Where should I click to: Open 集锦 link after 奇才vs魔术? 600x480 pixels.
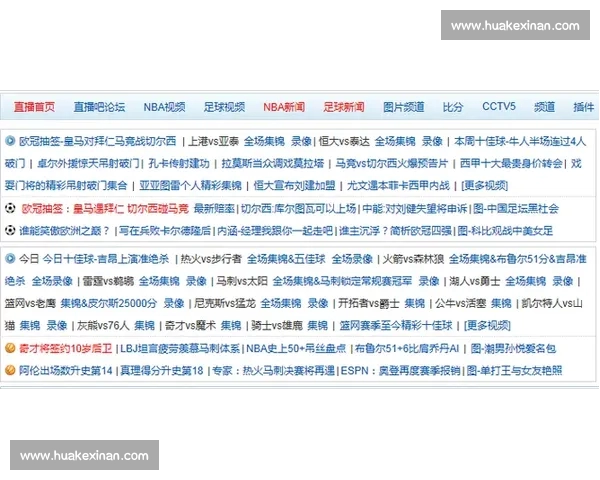click(x=231, y=326)
